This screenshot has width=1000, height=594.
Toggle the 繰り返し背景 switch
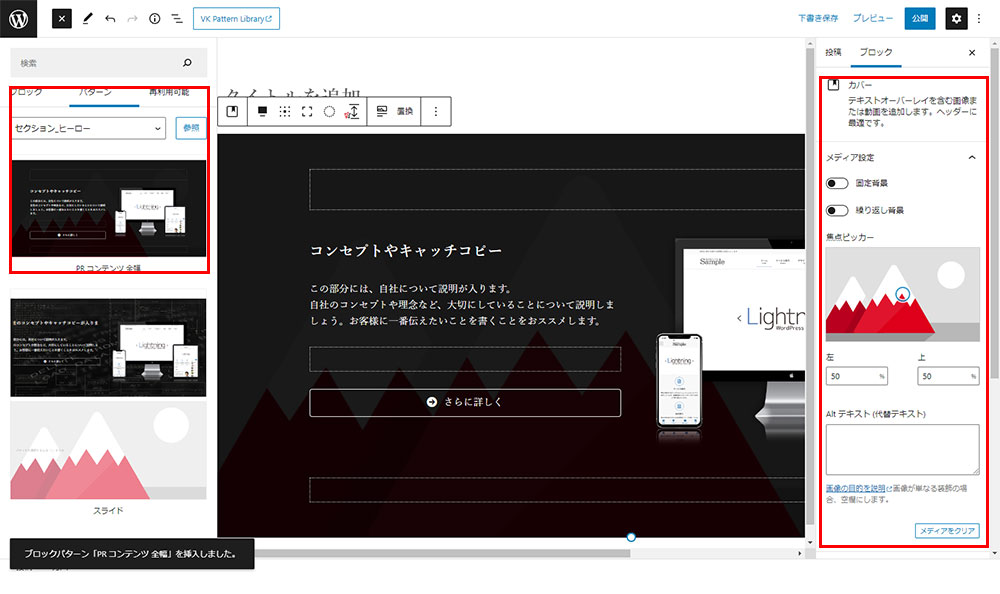tap(837, 210)
